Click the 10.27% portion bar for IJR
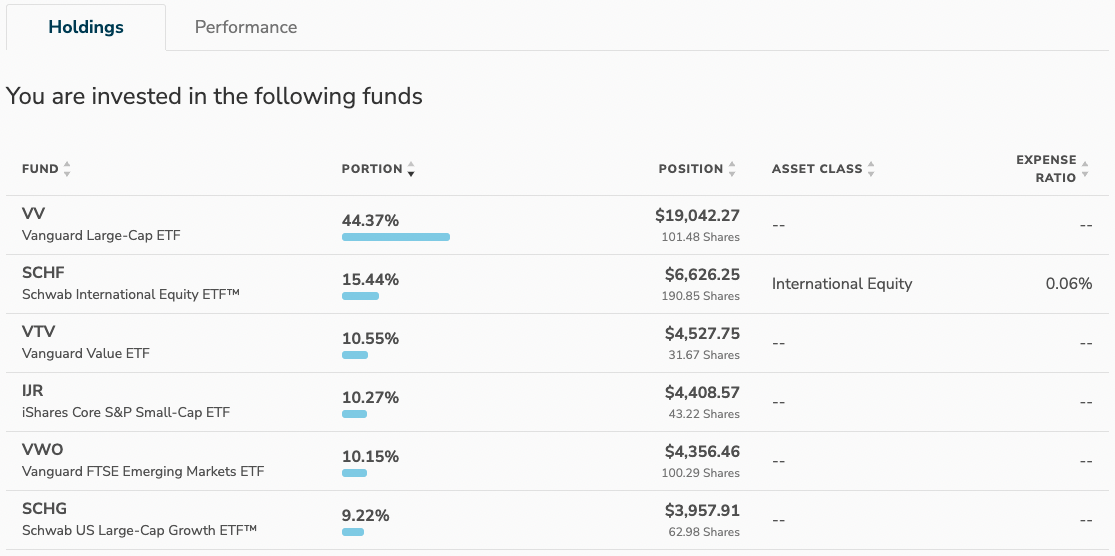 point(354,415)
